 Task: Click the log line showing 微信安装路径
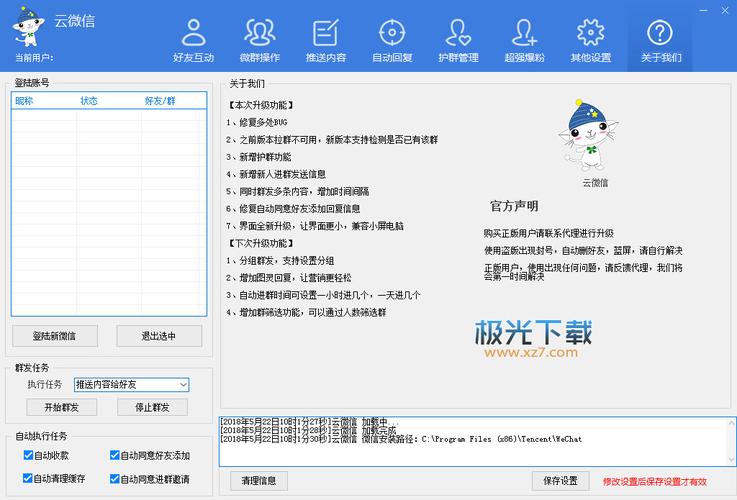point(401,439)
